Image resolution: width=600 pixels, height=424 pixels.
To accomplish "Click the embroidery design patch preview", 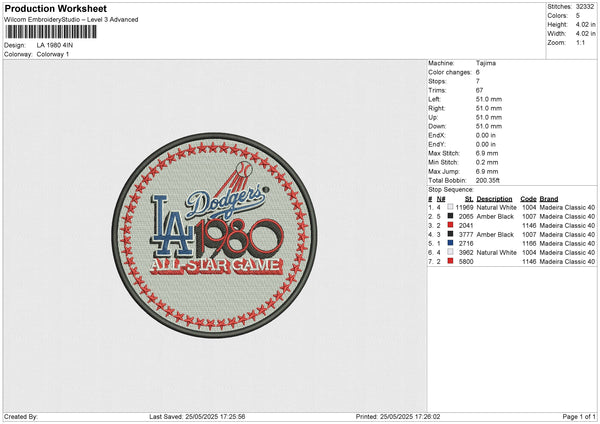I will click(x=214, y=235).
